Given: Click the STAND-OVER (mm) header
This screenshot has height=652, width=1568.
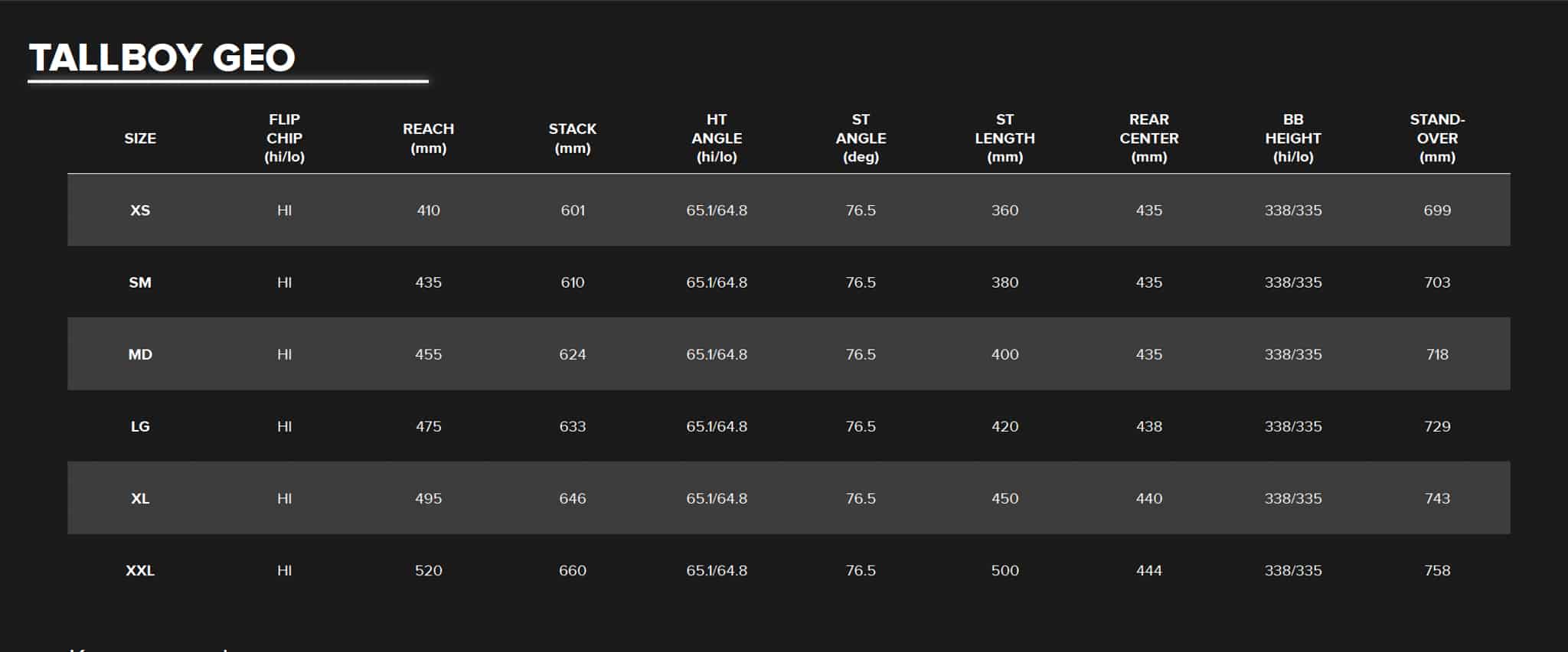Looking at the screenshot, I should pyautogui.click(x=1437, y=139).
